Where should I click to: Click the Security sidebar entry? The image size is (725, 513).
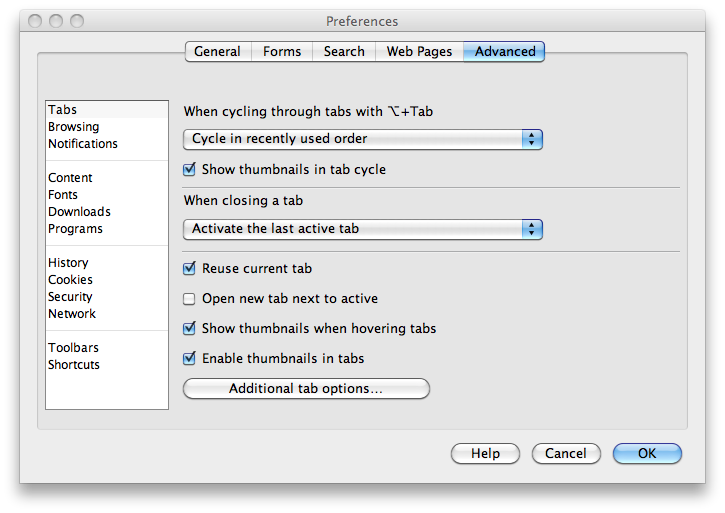tap(70, 297)
